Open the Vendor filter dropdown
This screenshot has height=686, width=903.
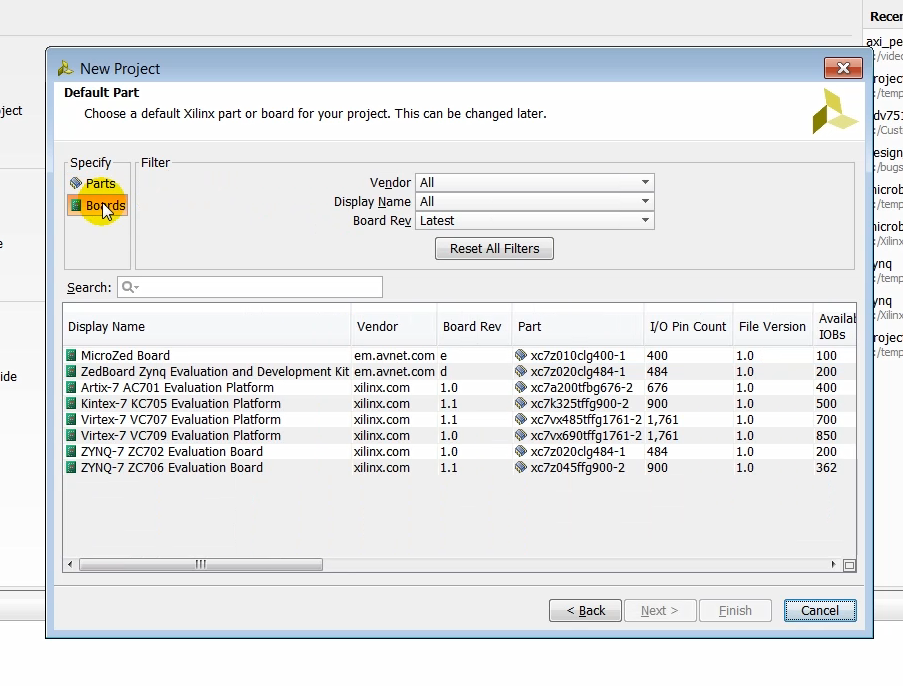point(535,183)
